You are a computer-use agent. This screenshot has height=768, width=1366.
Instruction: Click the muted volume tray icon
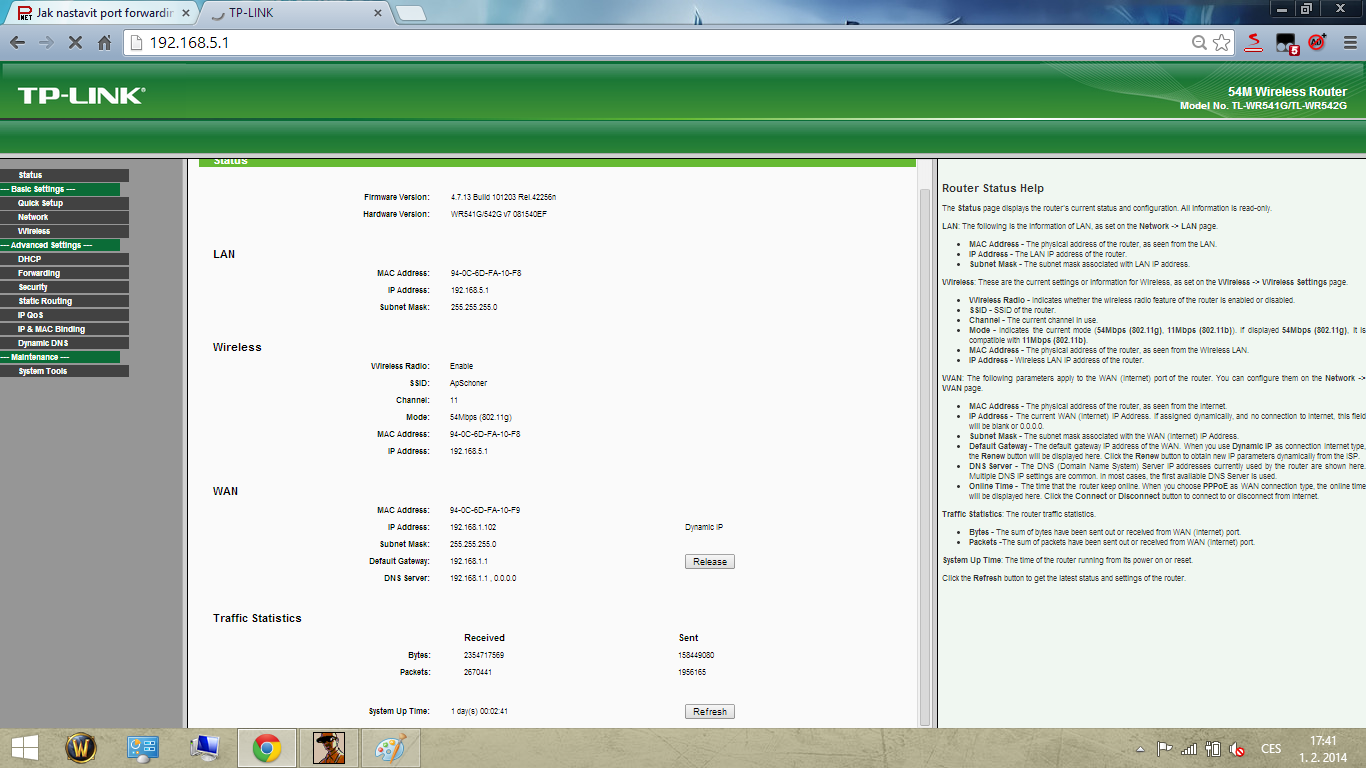[x=1237, y=748]
